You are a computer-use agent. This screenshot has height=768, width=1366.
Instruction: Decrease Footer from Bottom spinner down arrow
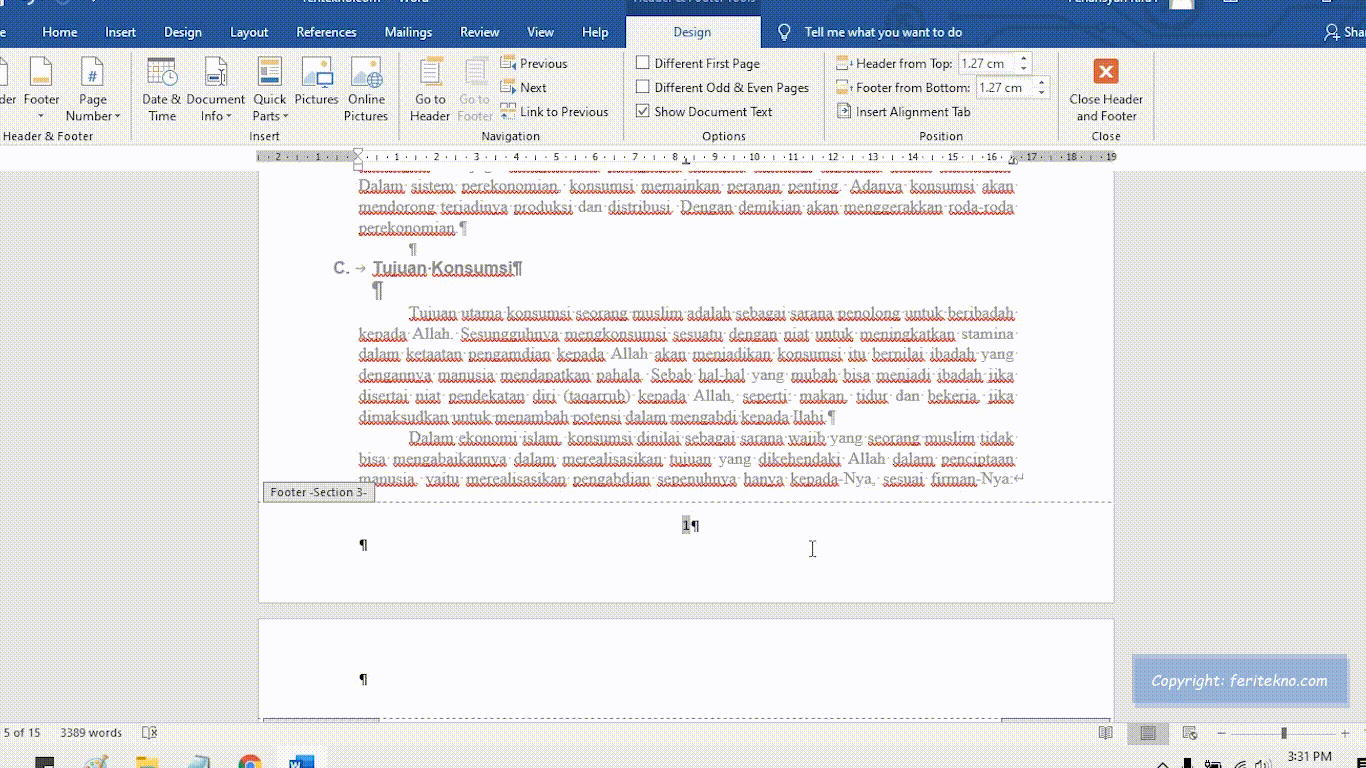[1041, 93]
